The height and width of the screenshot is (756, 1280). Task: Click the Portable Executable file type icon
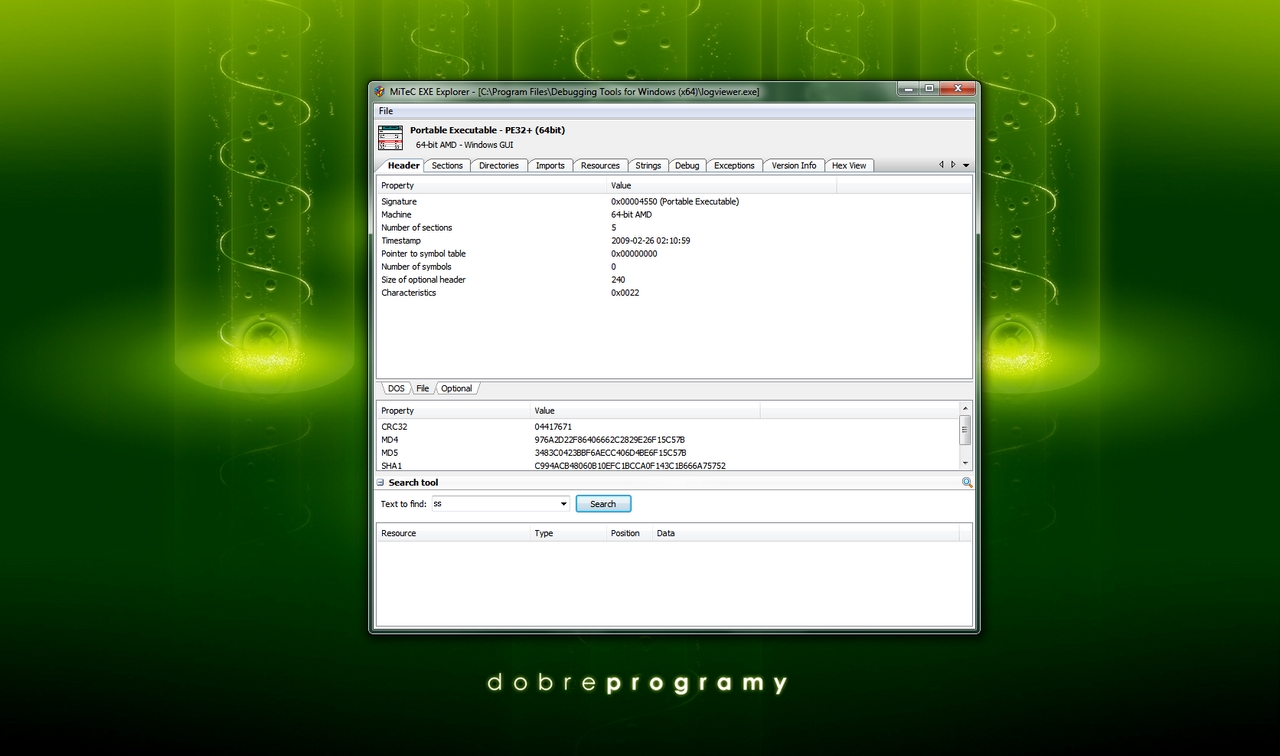point(390,138)
